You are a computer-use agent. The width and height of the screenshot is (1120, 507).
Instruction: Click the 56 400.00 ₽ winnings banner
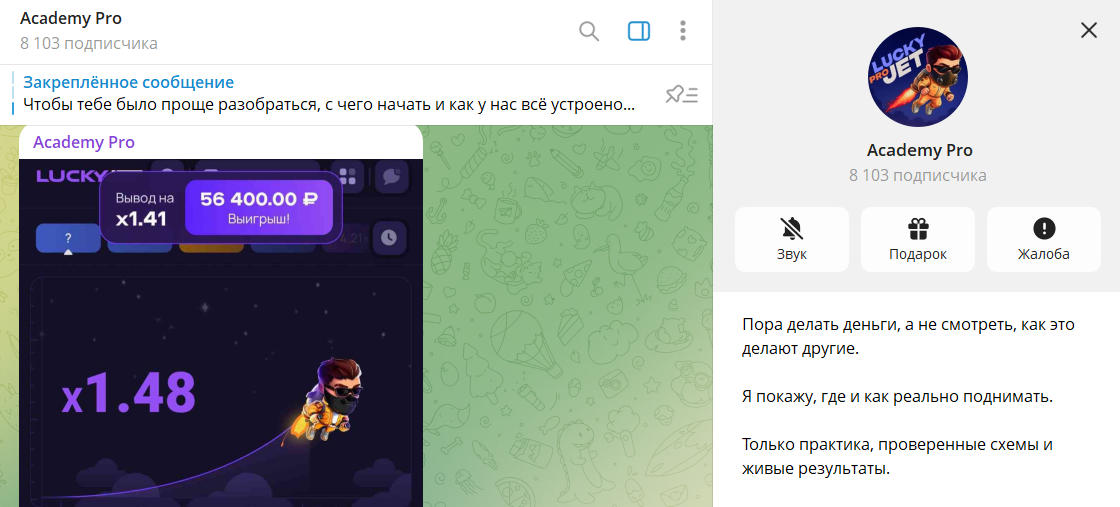click(x=258, y=208)
